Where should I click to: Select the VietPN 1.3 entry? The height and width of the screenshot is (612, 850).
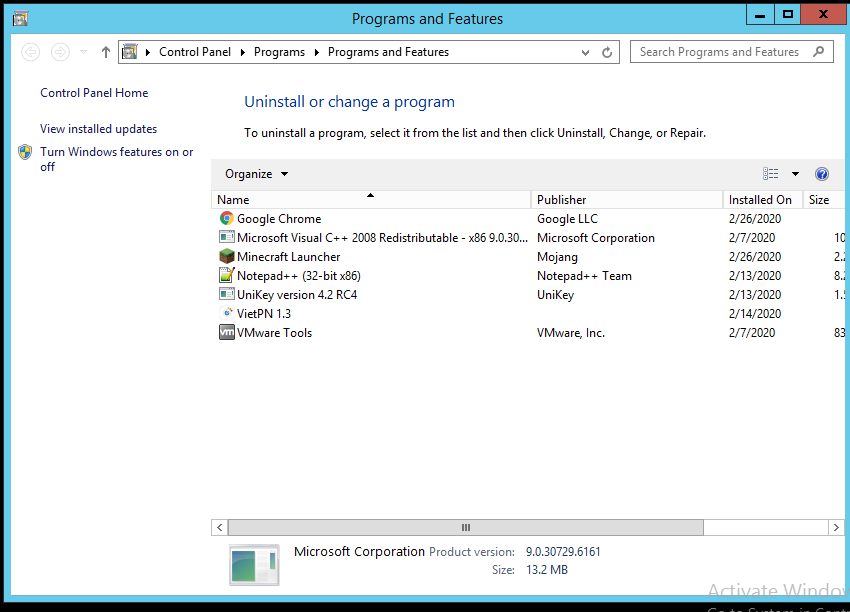264,313
